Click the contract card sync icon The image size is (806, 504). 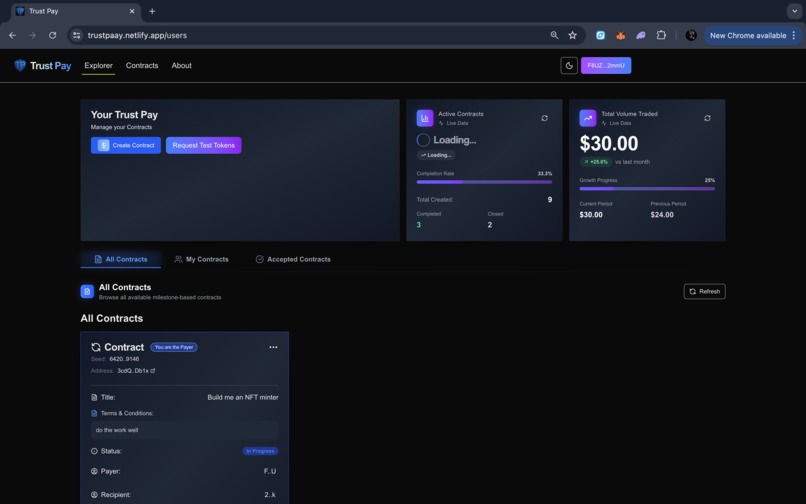click(x=96, y=347)
